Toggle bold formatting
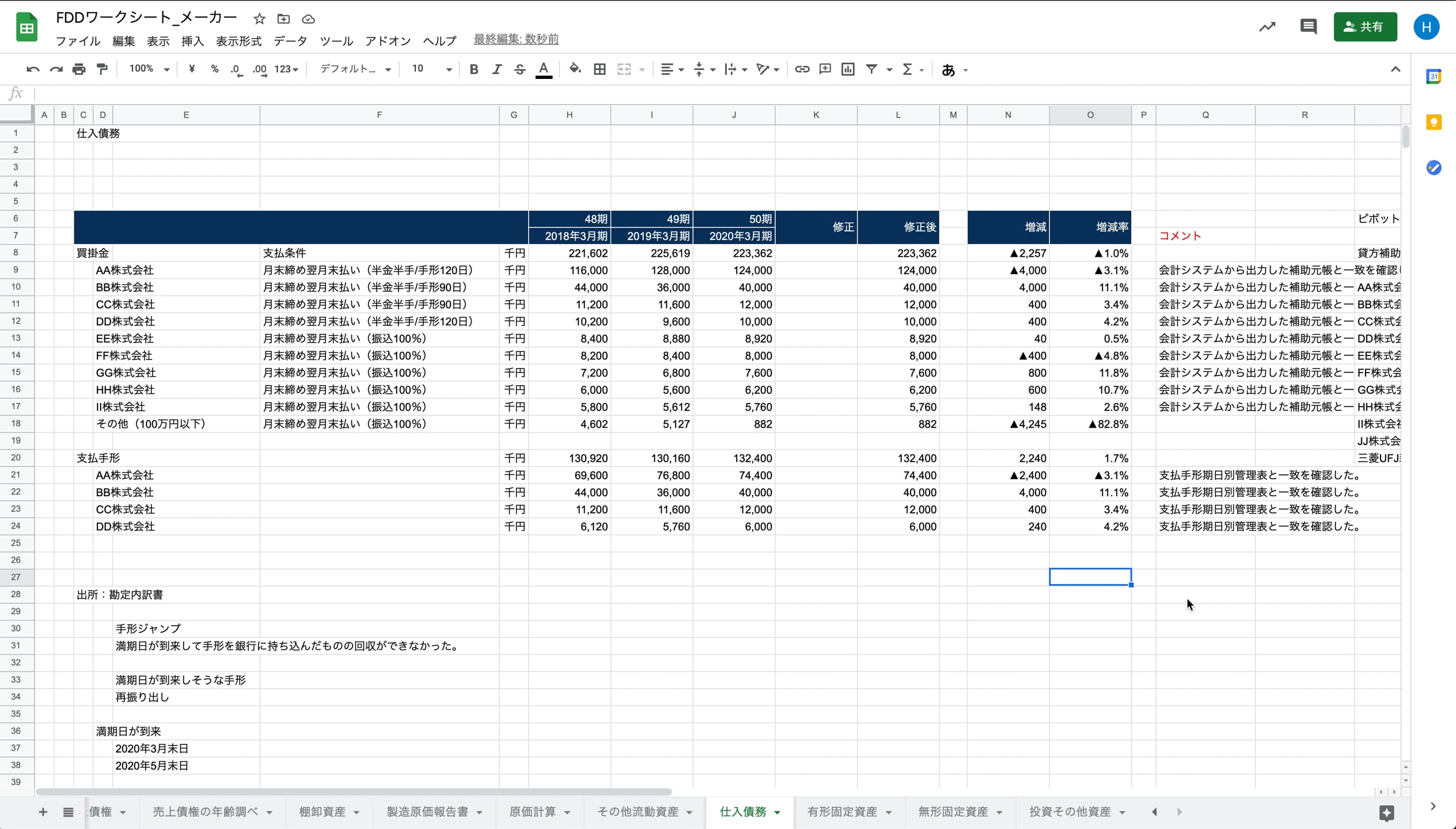1456x829 pixels. [x=473, y=70]
